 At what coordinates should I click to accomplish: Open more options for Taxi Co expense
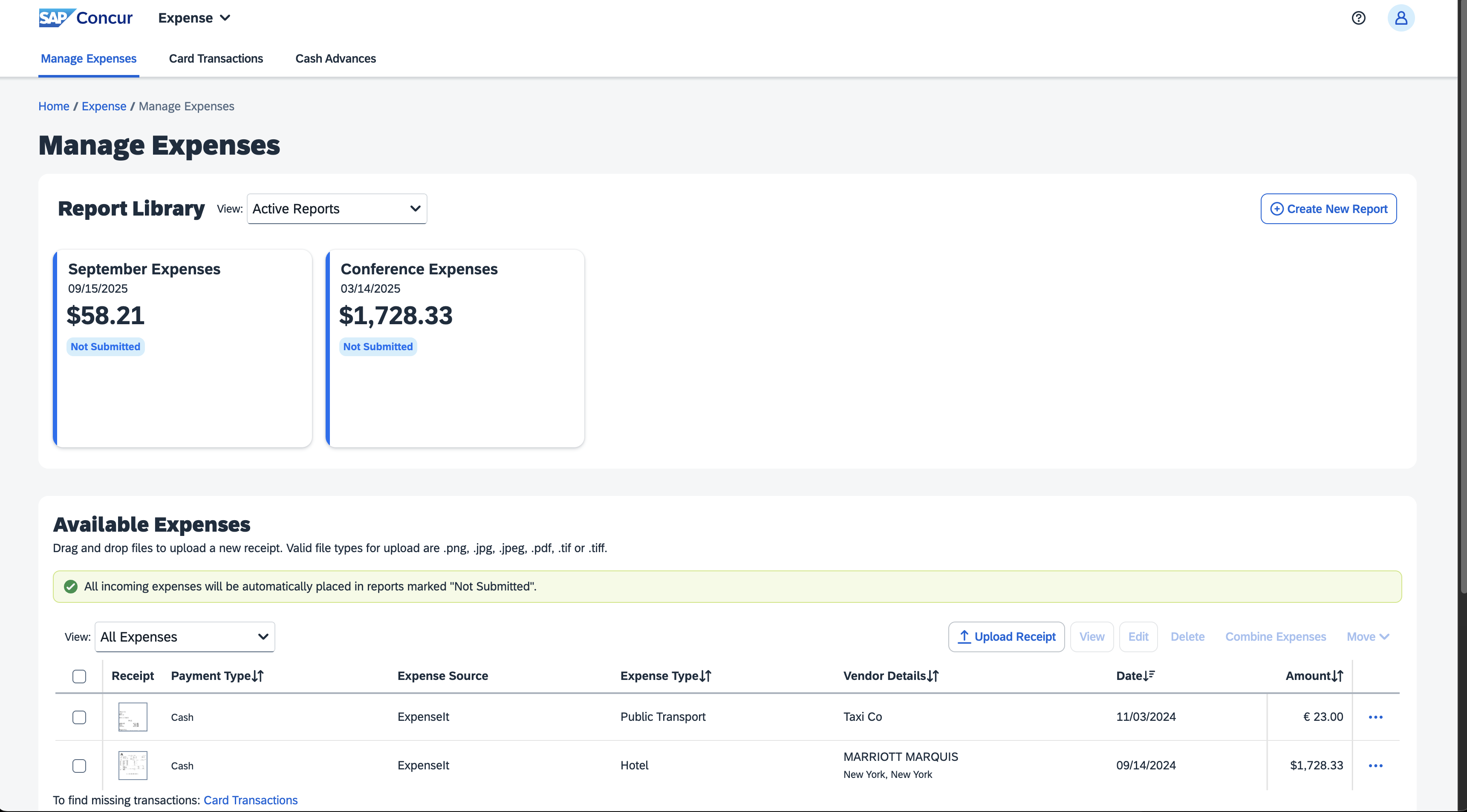(x=1375, y=717)
